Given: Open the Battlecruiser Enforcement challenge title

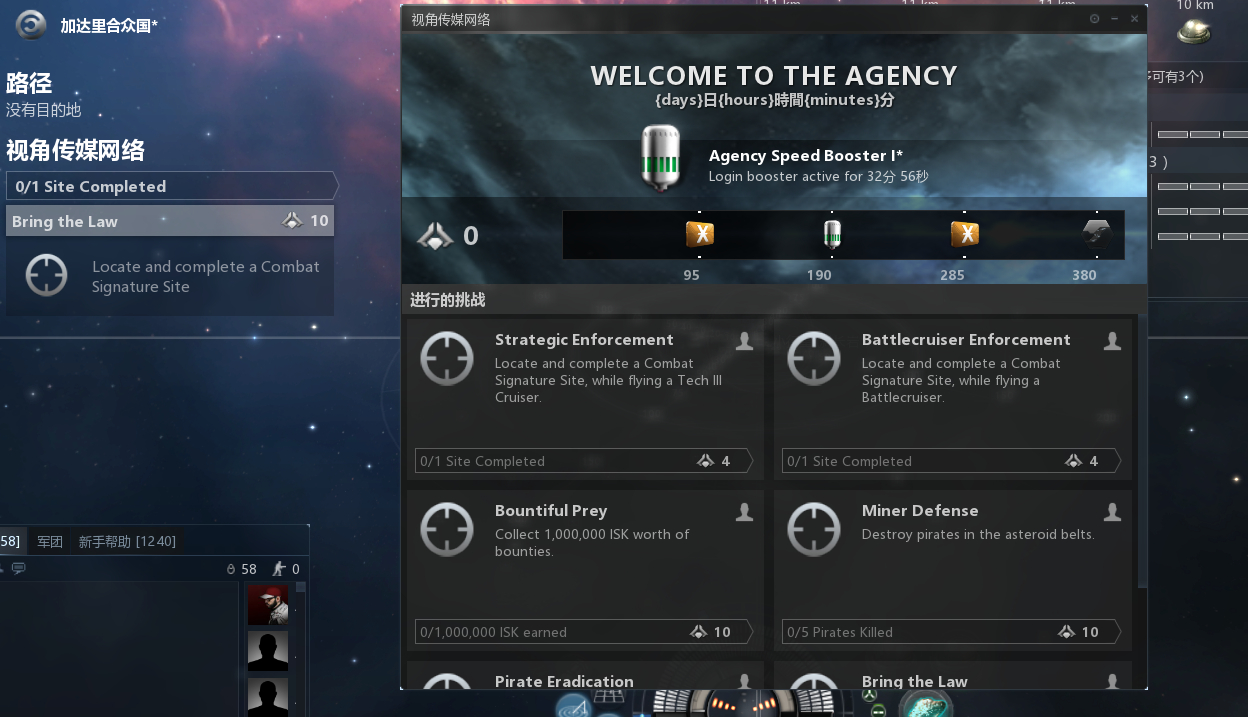Looking at the screenshot, I should (x=966, y=340).
